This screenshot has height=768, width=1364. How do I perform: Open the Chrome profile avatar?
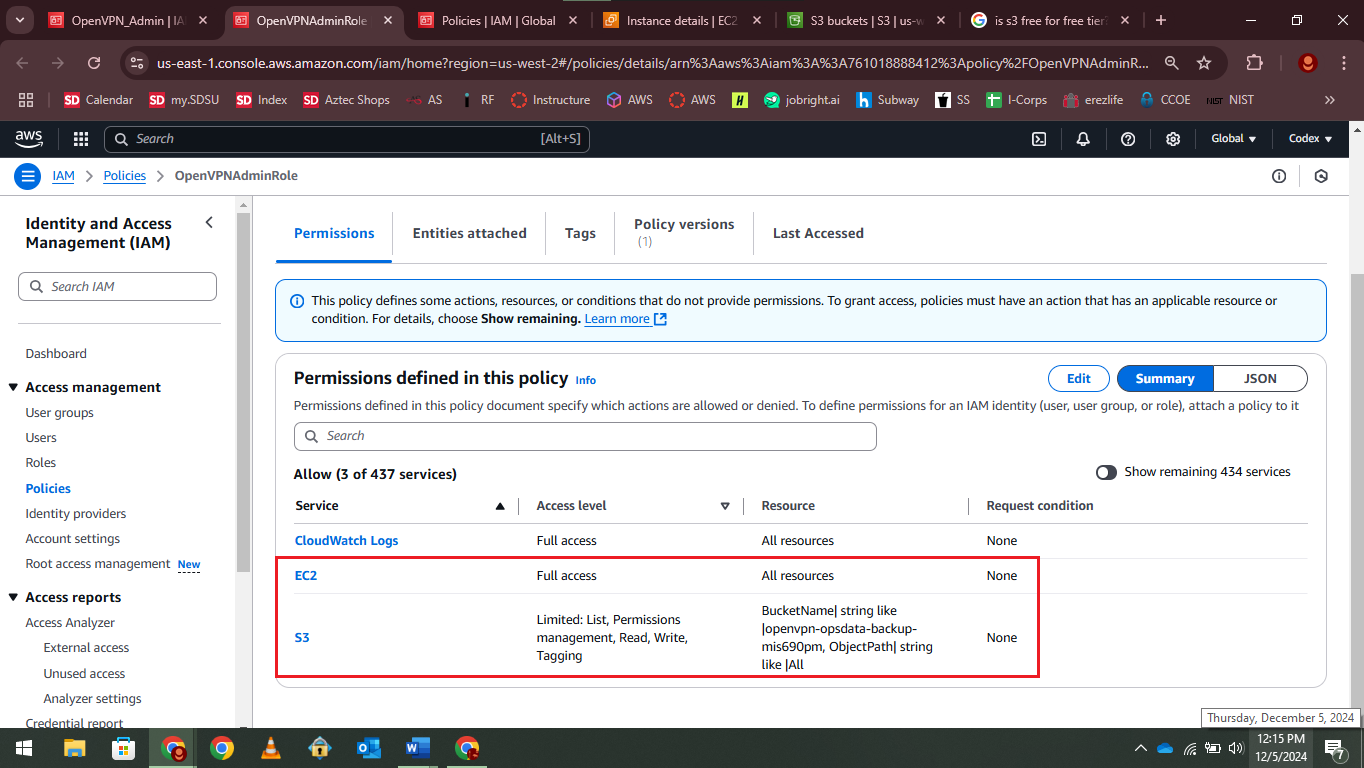tap(1307, 62)
